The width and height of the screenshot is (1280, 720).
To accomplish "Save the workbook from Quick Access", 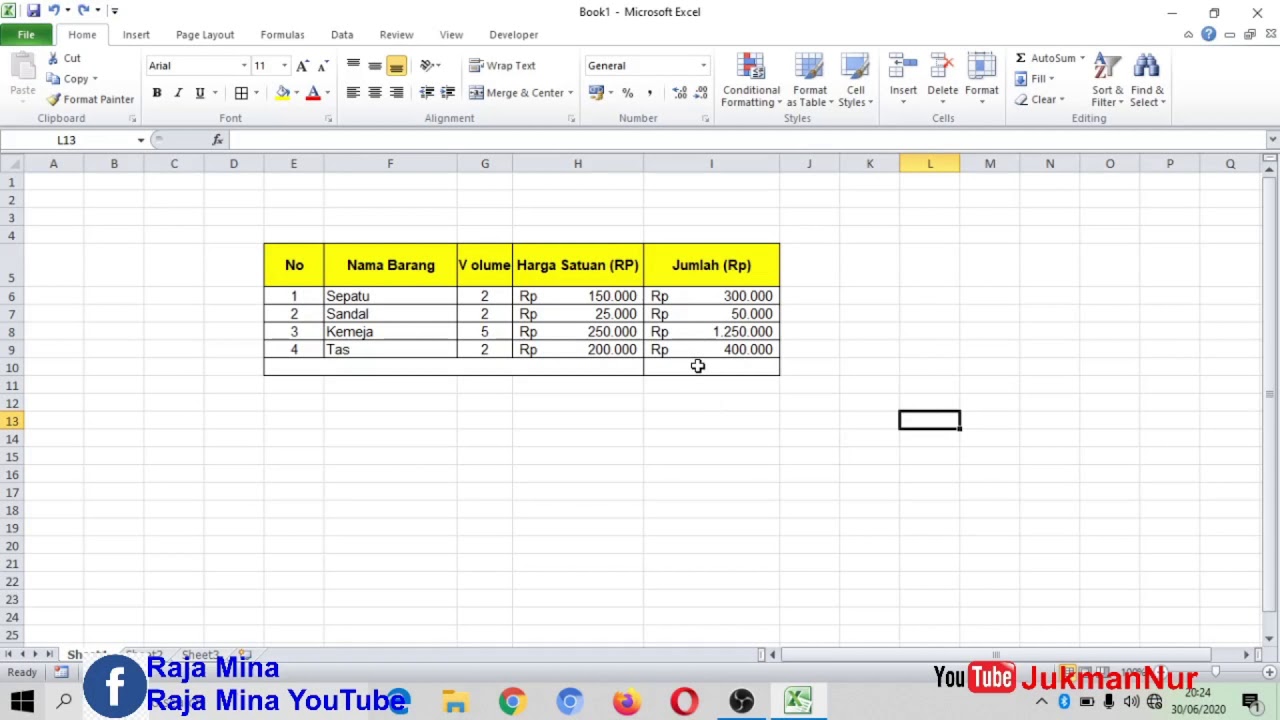I will click(x=34, y=11).
